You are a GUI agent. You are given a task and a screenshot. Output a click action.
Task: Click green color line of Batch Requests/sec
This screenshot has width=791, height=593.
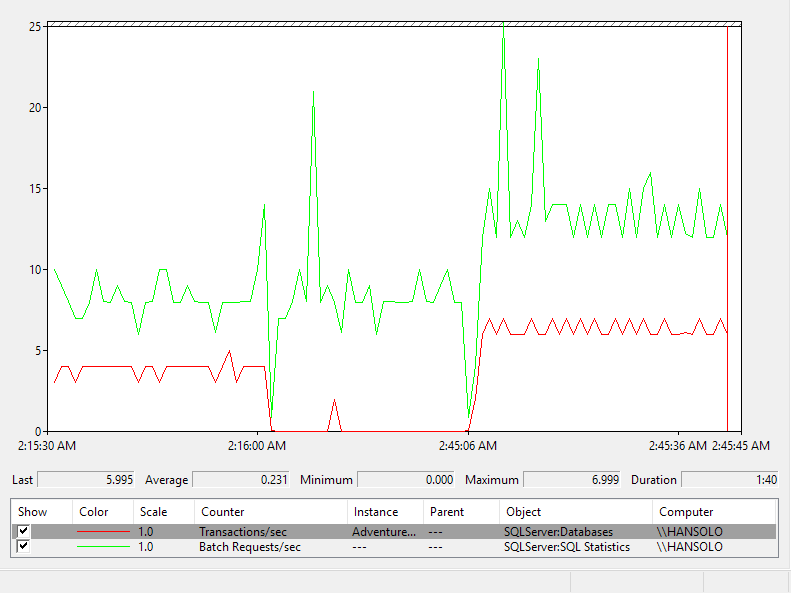103,547
